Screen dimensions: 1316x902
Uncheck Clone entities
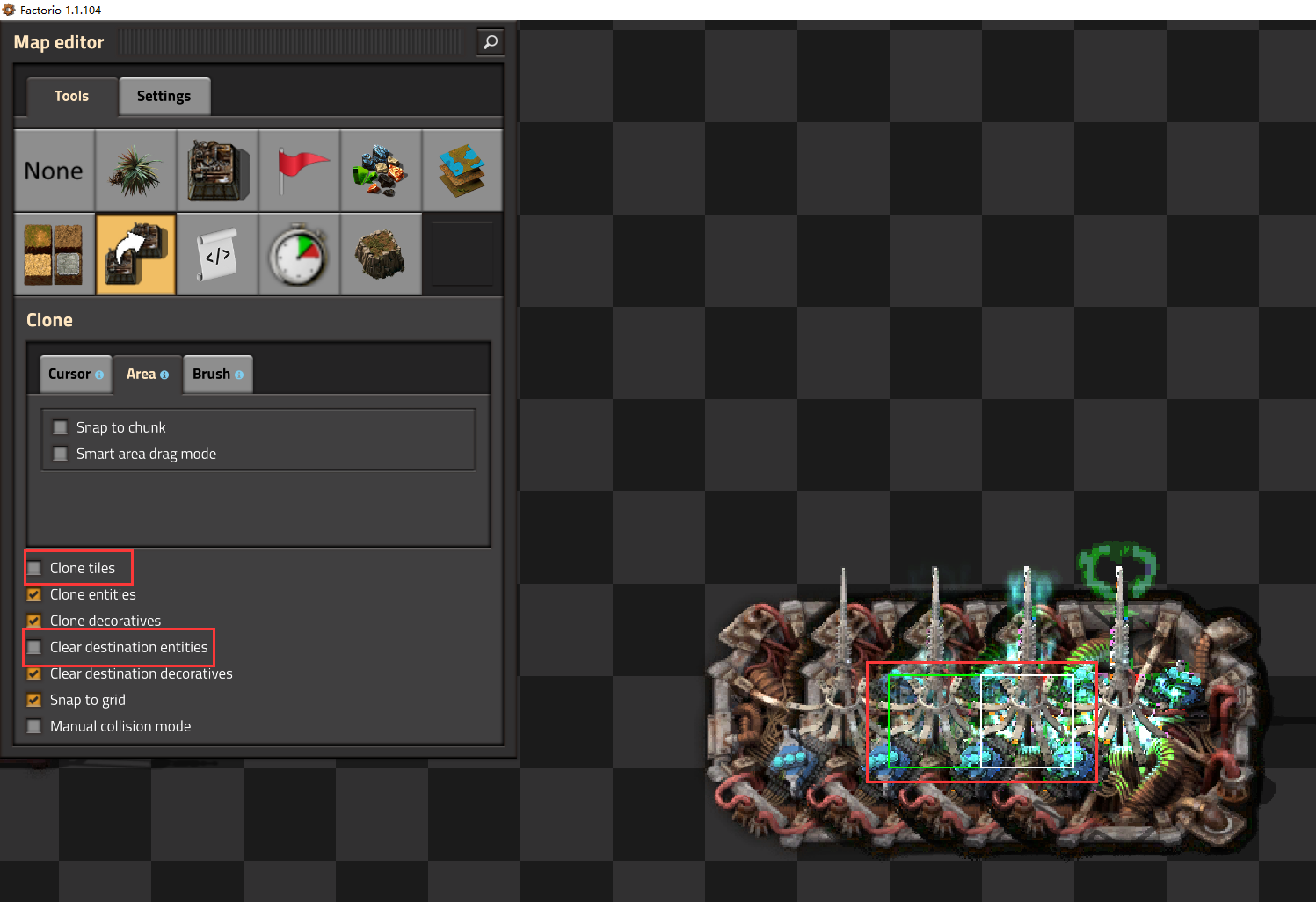[34, 594]
